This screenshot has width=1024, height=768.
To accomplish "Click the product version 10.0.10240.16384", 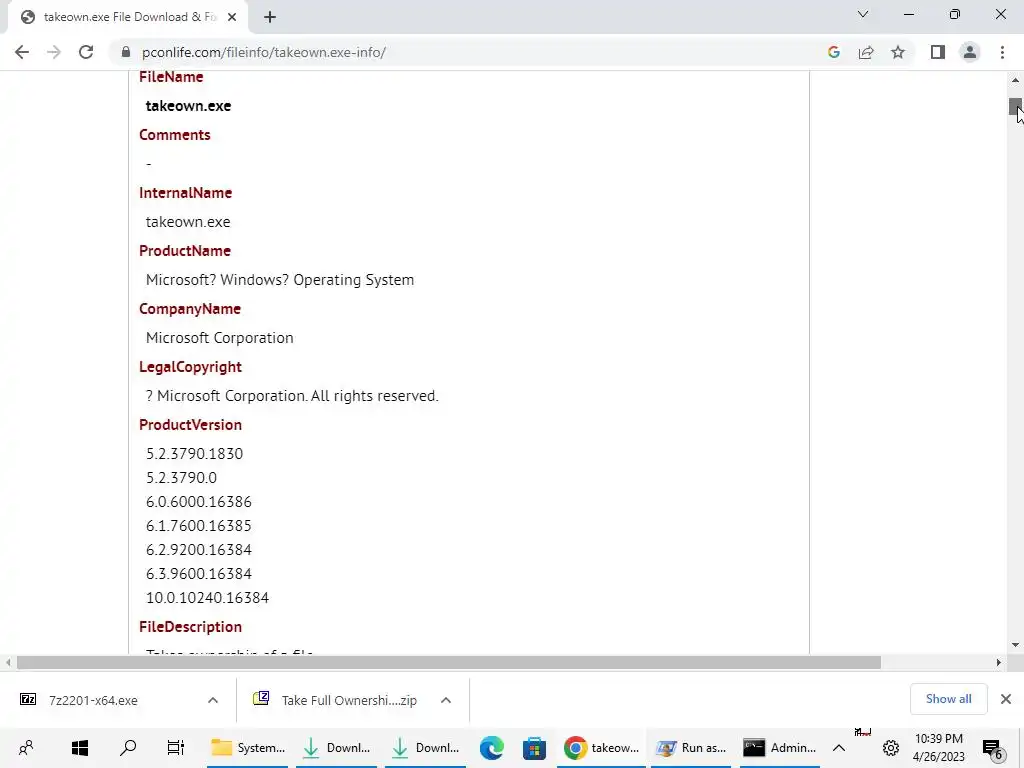I will pos(208,598).
